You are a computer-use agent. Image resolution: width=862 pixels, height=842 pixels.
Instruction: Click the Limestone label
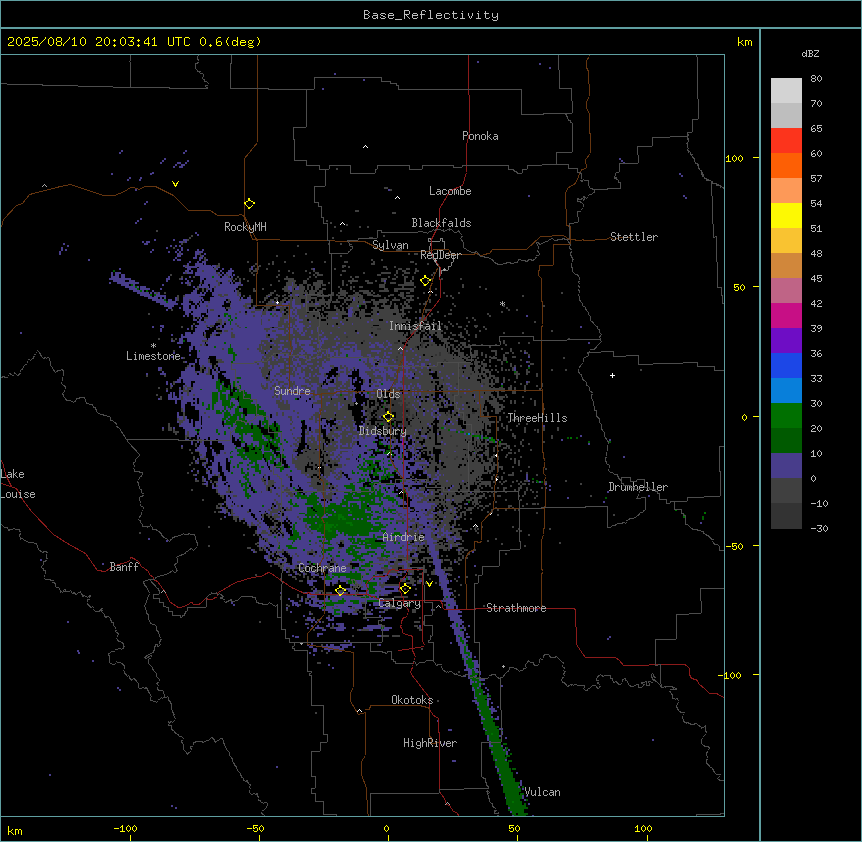coord(153,356)
